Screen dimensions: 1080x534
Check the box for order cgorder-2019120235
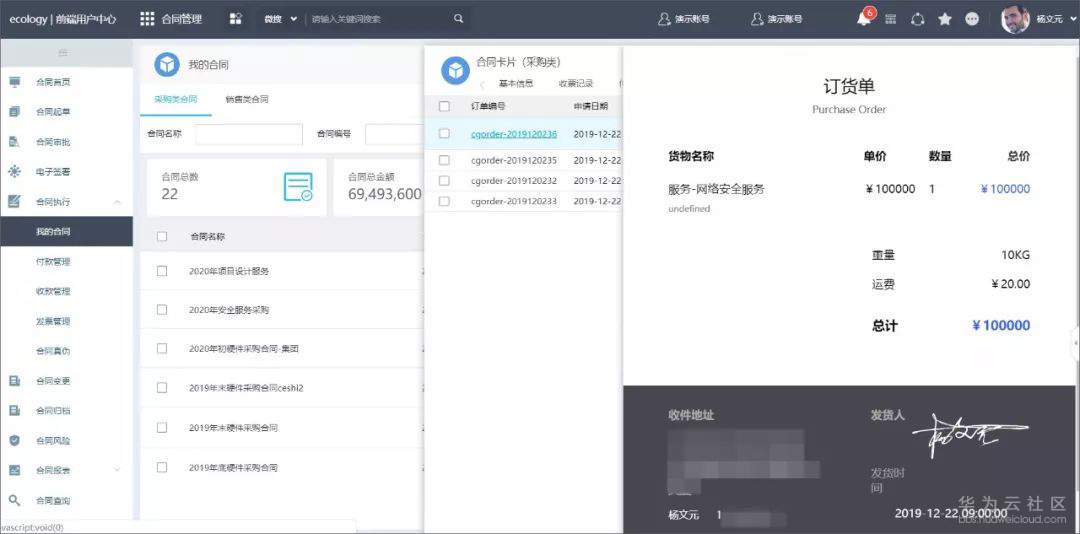(x=444, y=160)
